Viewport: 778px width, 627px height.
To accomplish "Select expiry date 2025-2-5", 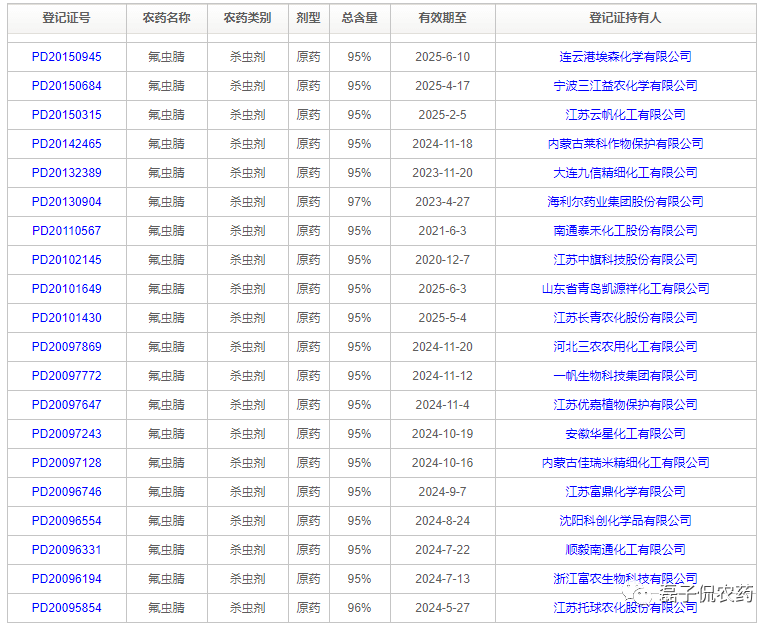I will point(443,115).
